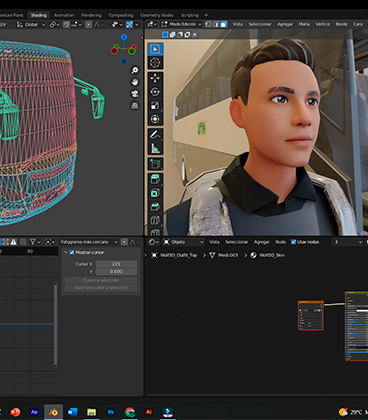Click the zoom magnifier in left viewport
Viewport: 368px width, 420px height.
click(x=134, y=70)
